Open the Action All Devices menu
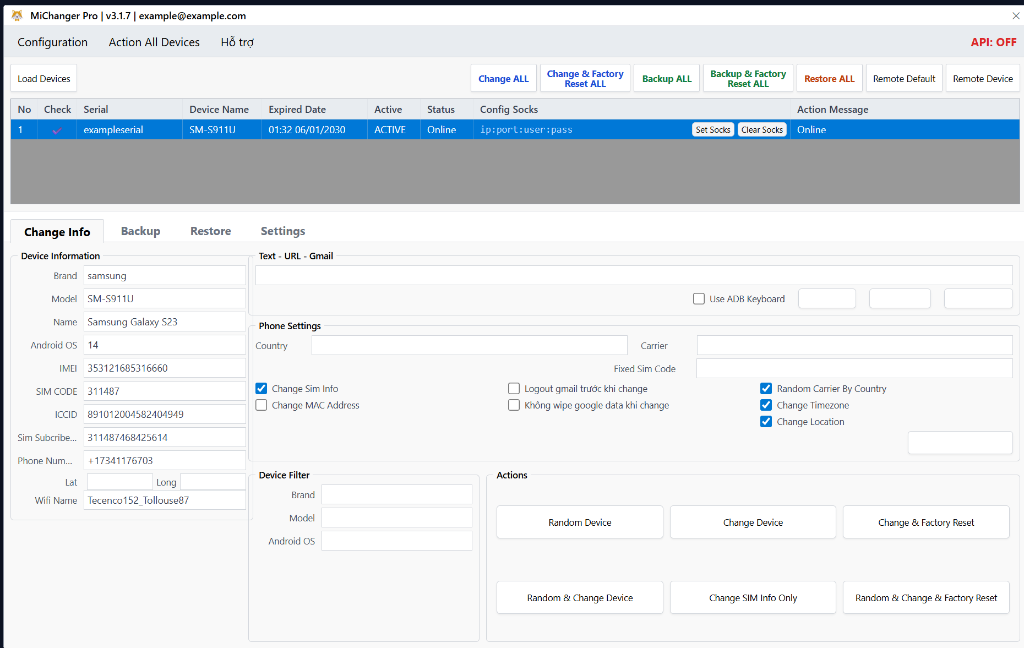The image size is (1024, 648). coord(154,42)
